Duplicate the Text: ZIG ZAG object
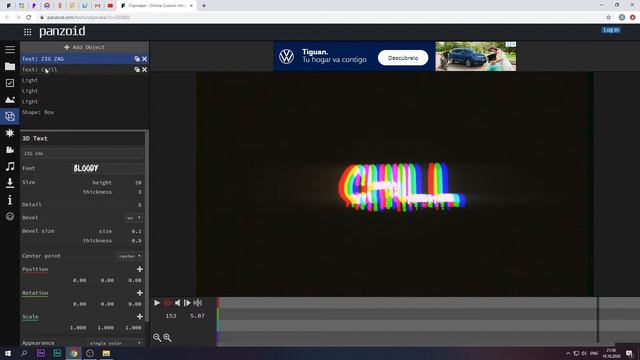This screenshot has width=640, height=360. pos(137,59)
